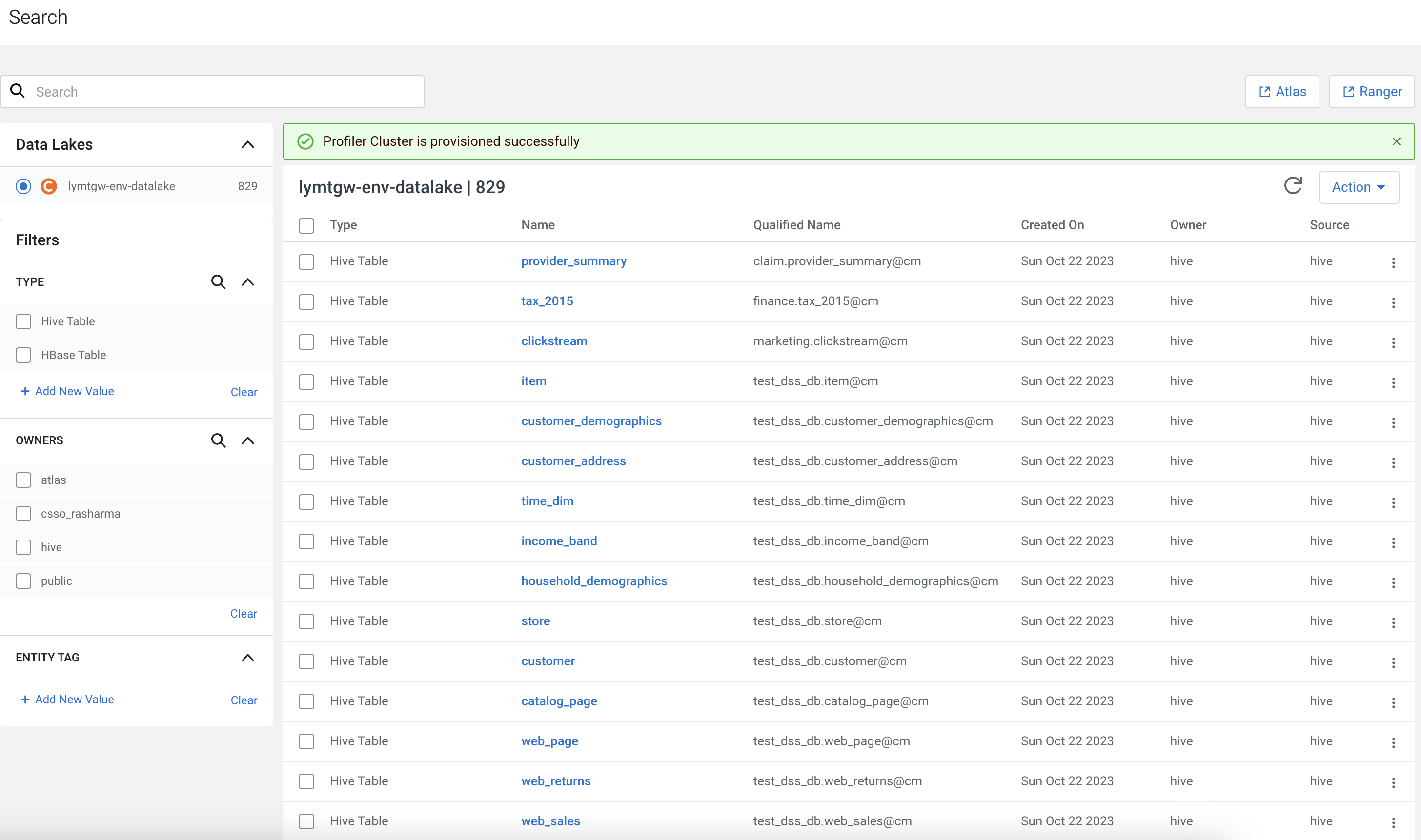Collapse the OWNERS filter section
Viewport: 1421px width, 840px height.
tap(247, 440)
